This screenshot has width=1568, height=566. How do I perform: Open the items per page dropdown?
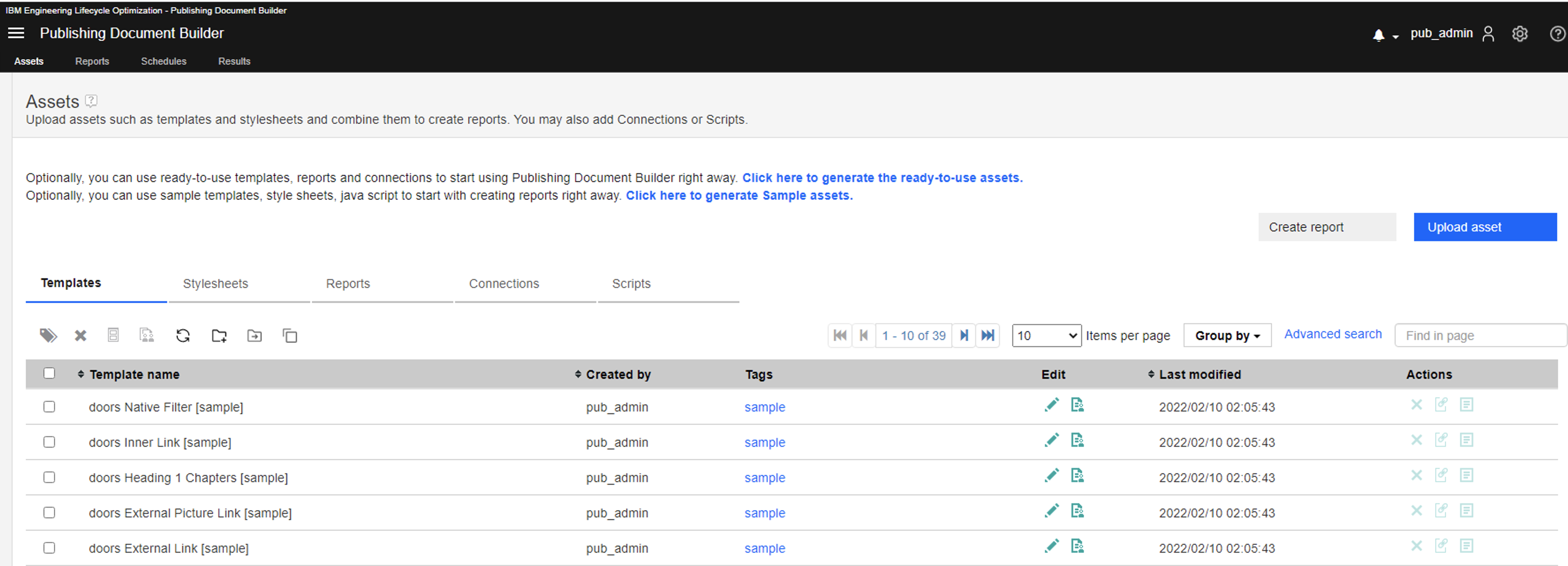point(1046,336)
